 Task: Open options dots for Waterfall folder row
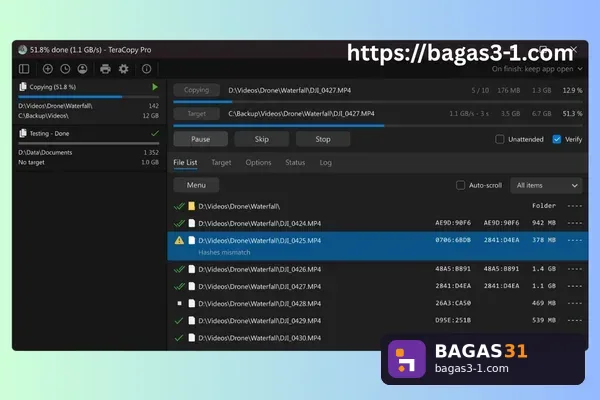click(575, 206)
